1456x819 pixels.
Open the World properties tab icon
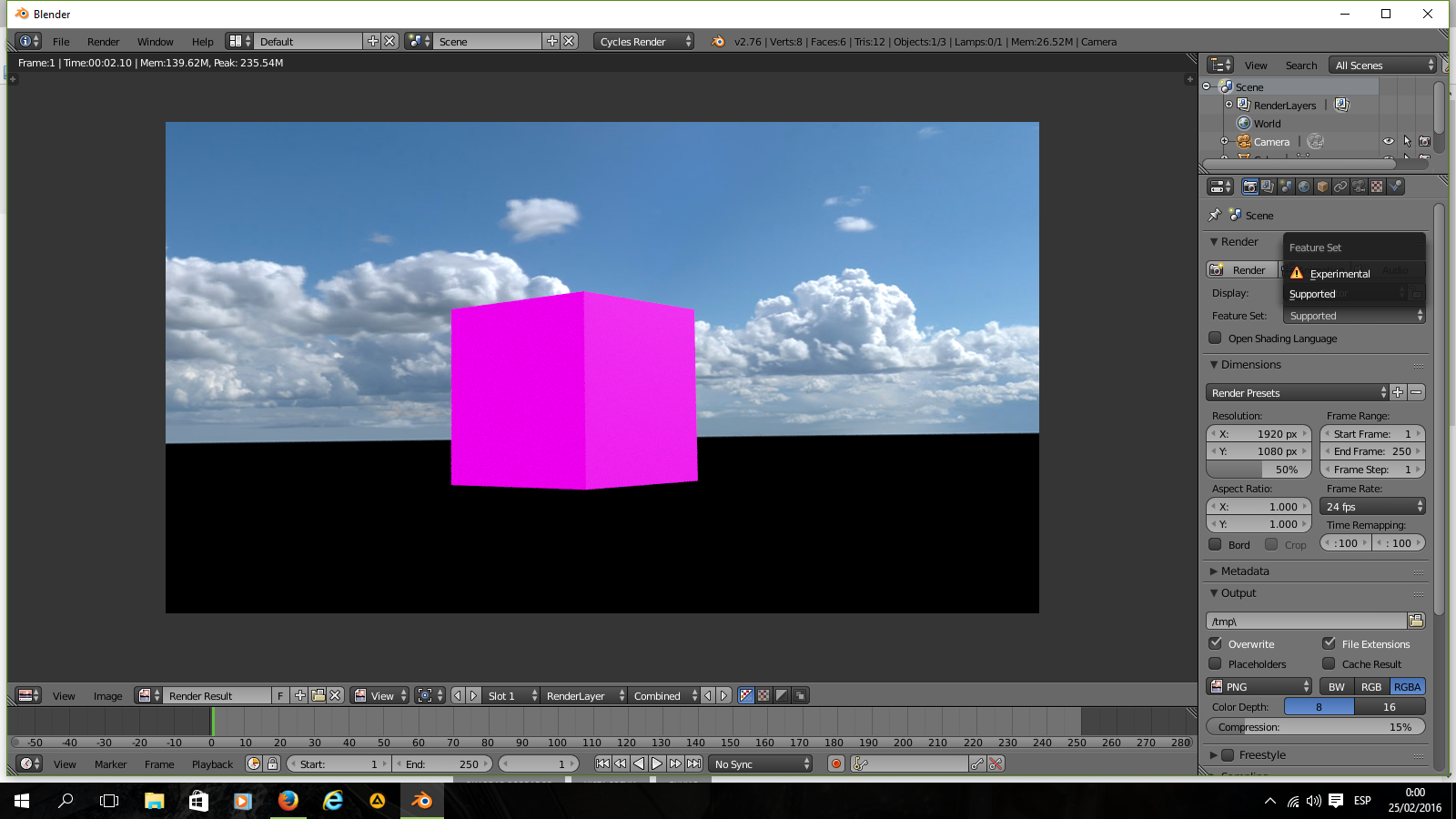pos(1304,187)
